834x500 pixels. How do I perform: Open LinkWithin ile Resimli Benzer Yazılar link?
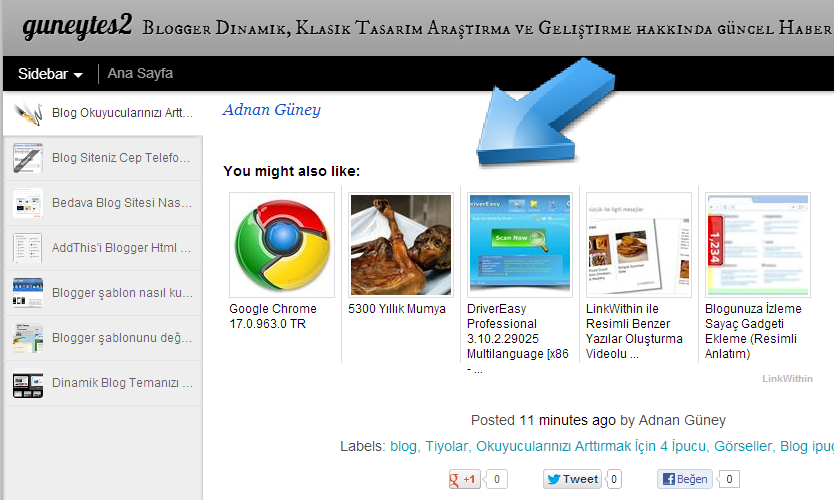pyautogui.click(x=634, y=331)
